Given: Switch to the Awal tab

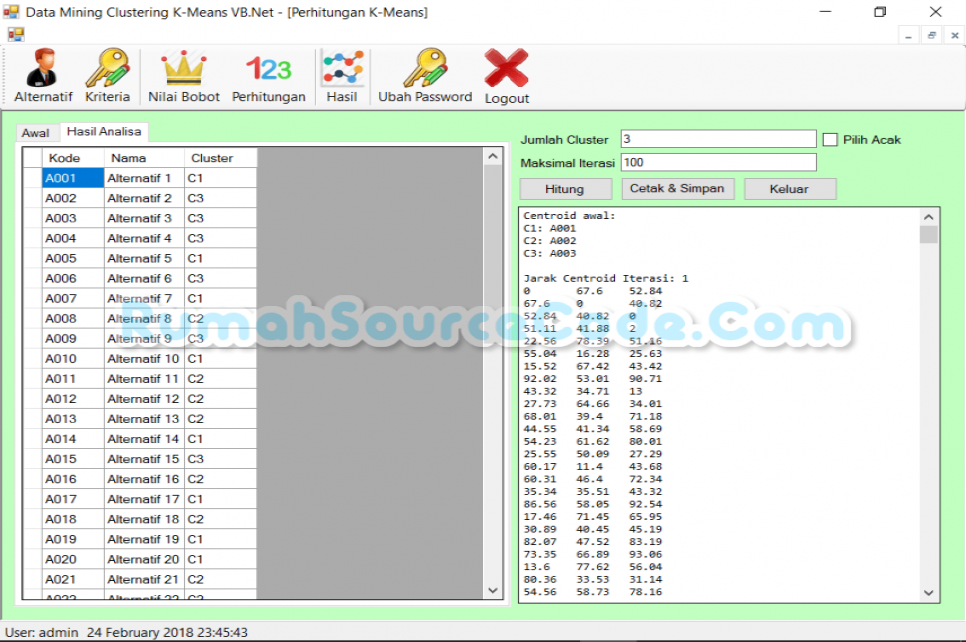Looking at the screenshot, I should click(36, 132).
